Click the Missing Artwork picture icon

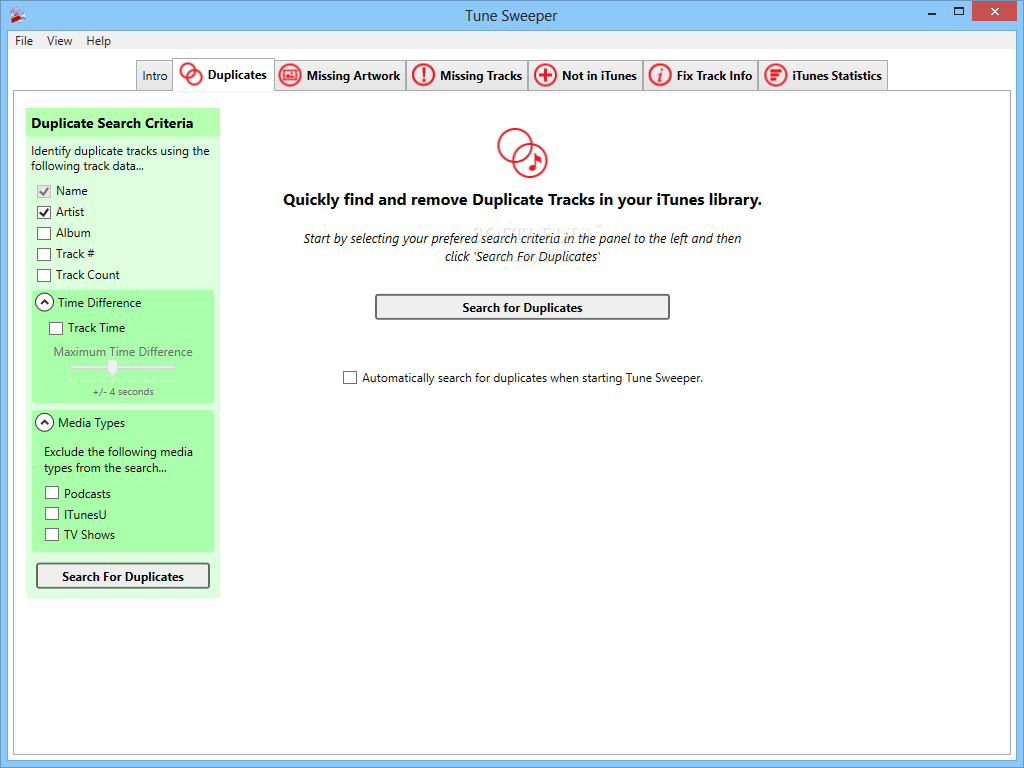click(290, 75)
